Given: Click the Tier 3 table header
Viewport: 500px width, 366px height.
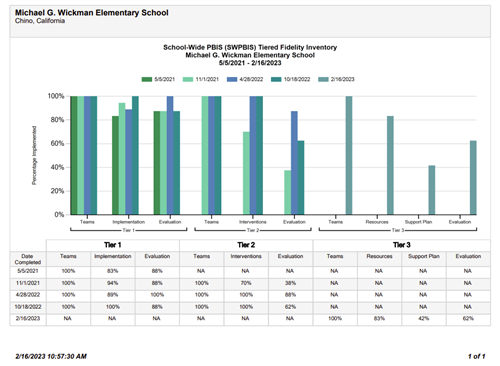Looking at the screenshot, I should point(402,245).
